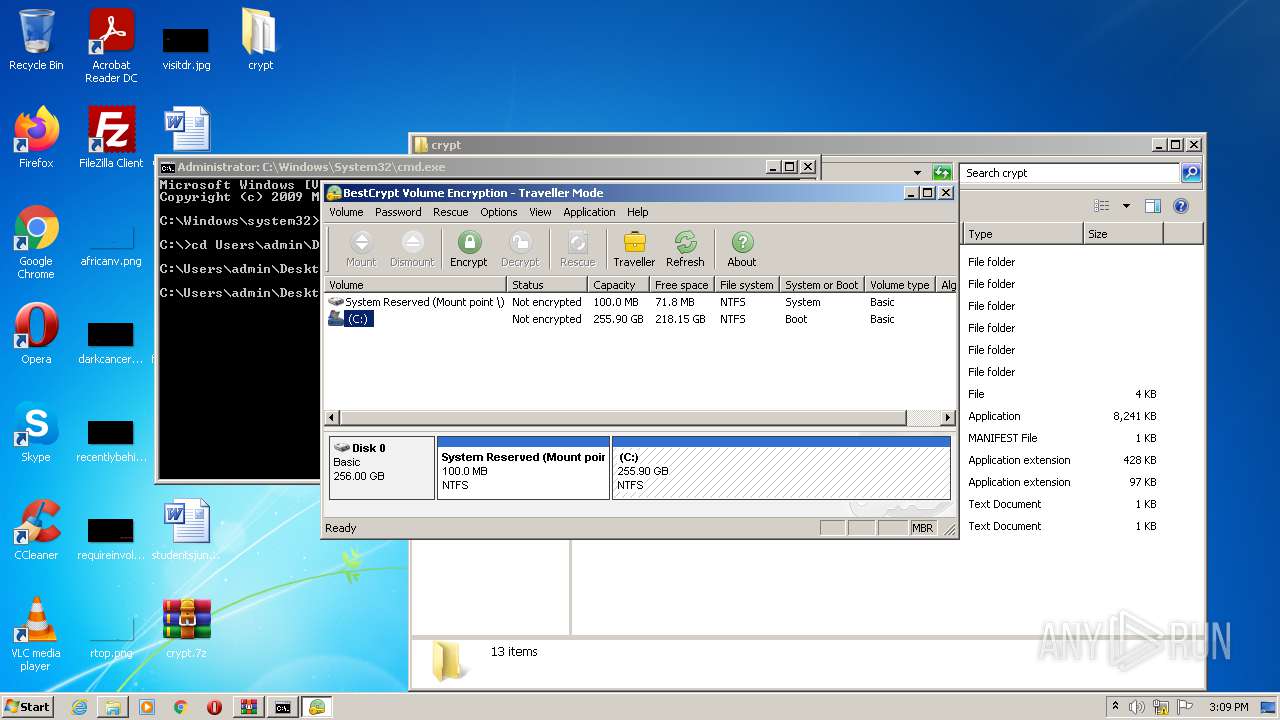The width and height of the screenshot is (1280, 720).
Task: Sort by the Type column in crypt window
Action: (1023, 234)
